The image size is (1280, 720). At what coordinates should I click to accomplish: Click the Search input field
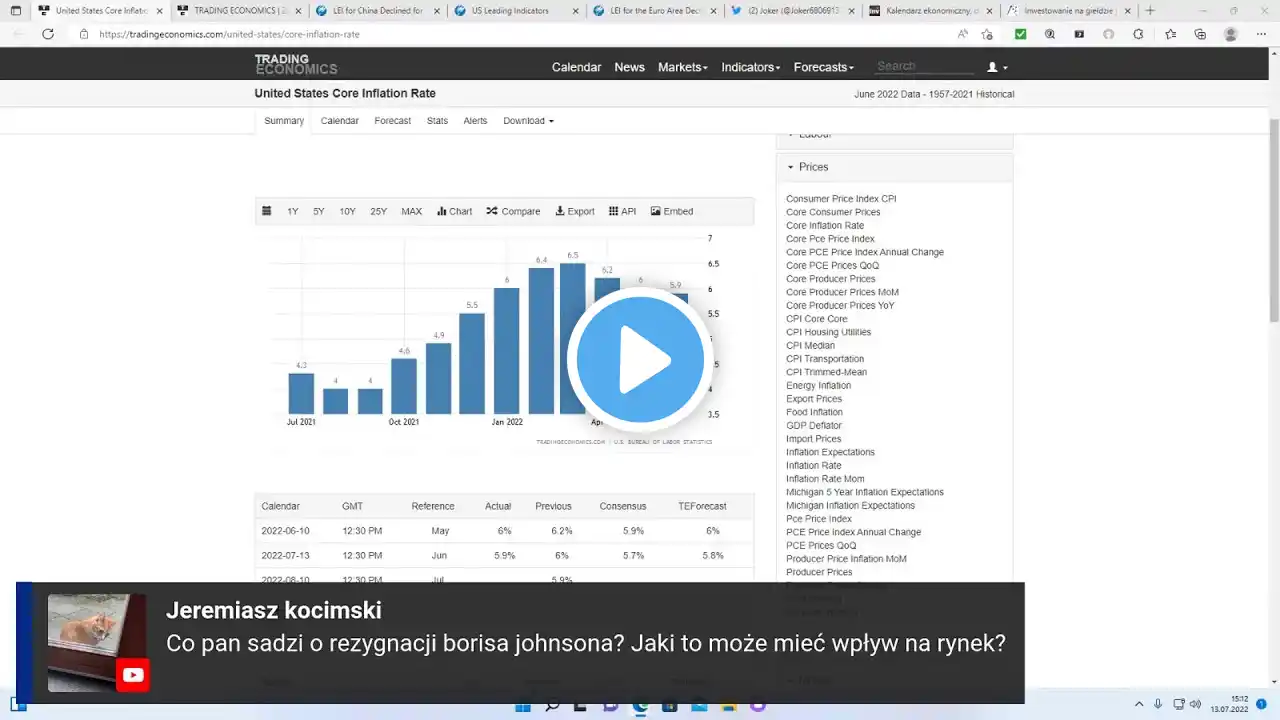coord(924,66)
